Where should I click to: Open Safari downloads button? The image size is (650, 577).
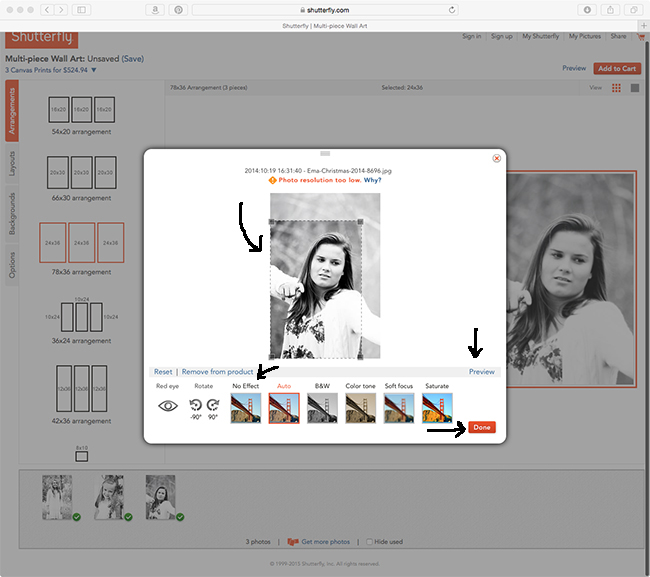[587, 10]
